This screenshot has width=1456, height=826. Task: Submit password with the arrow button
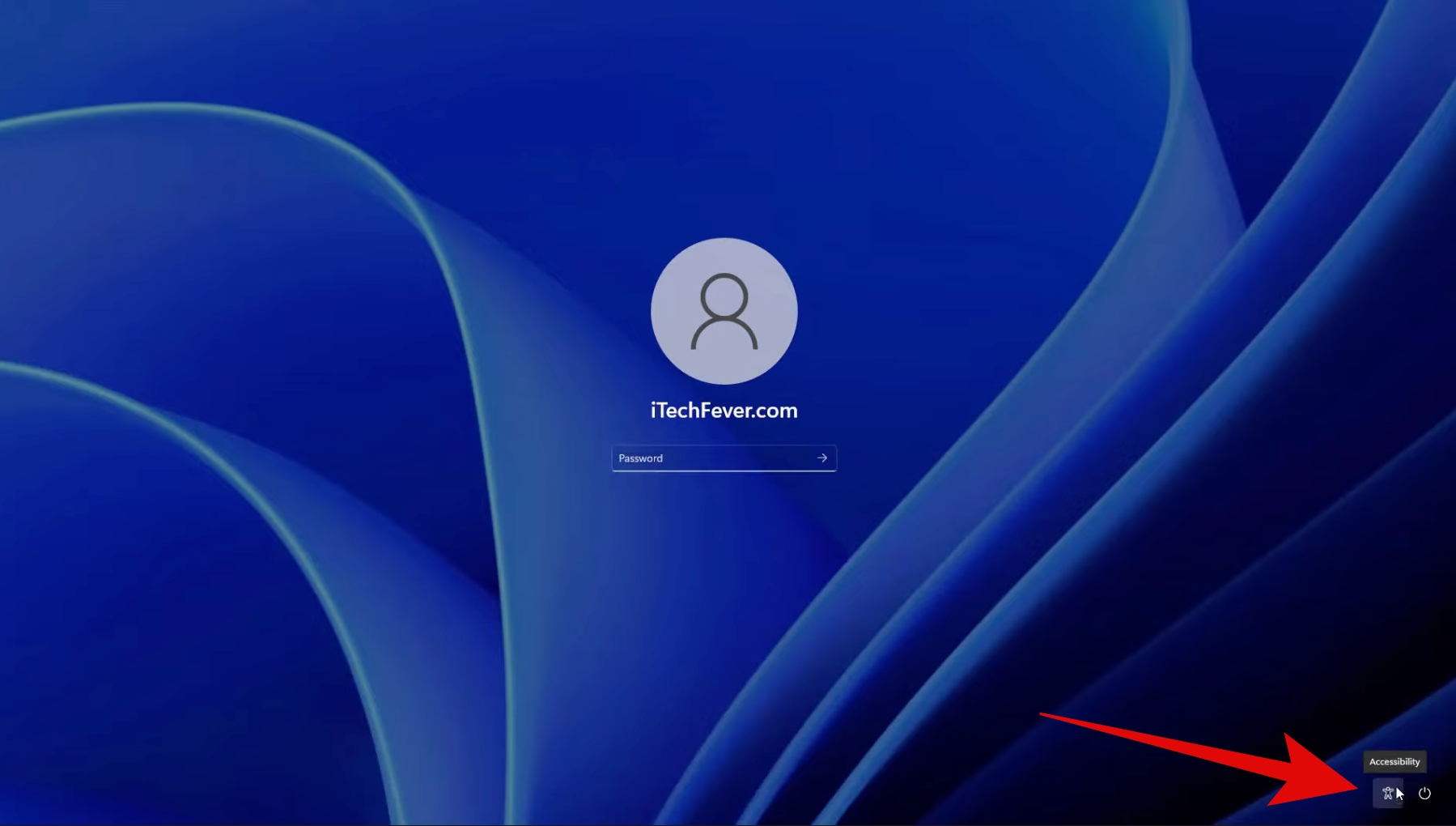point(822,458)
